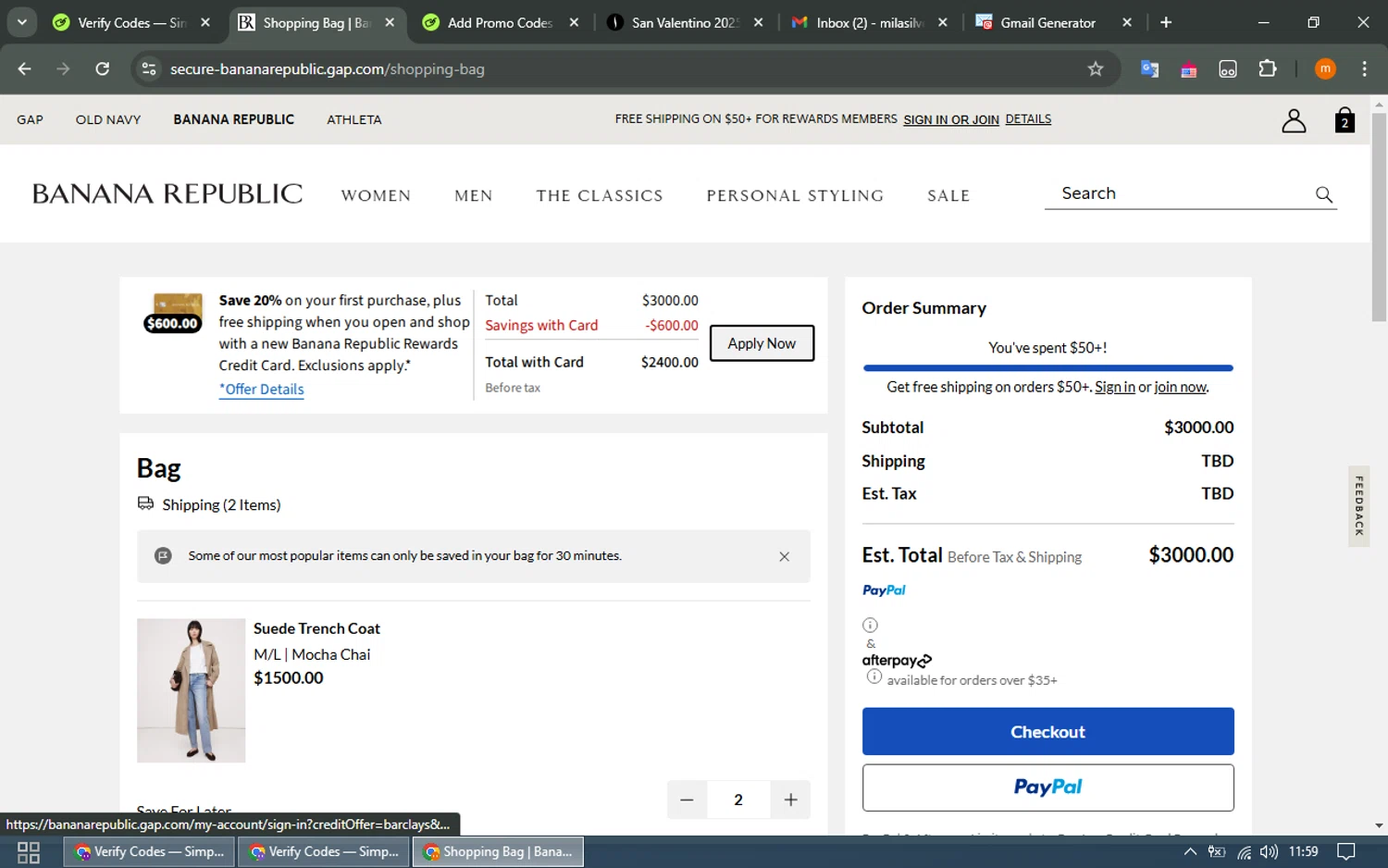
Task: Open the Windows notification center icon
Action: pos(1346,851)
